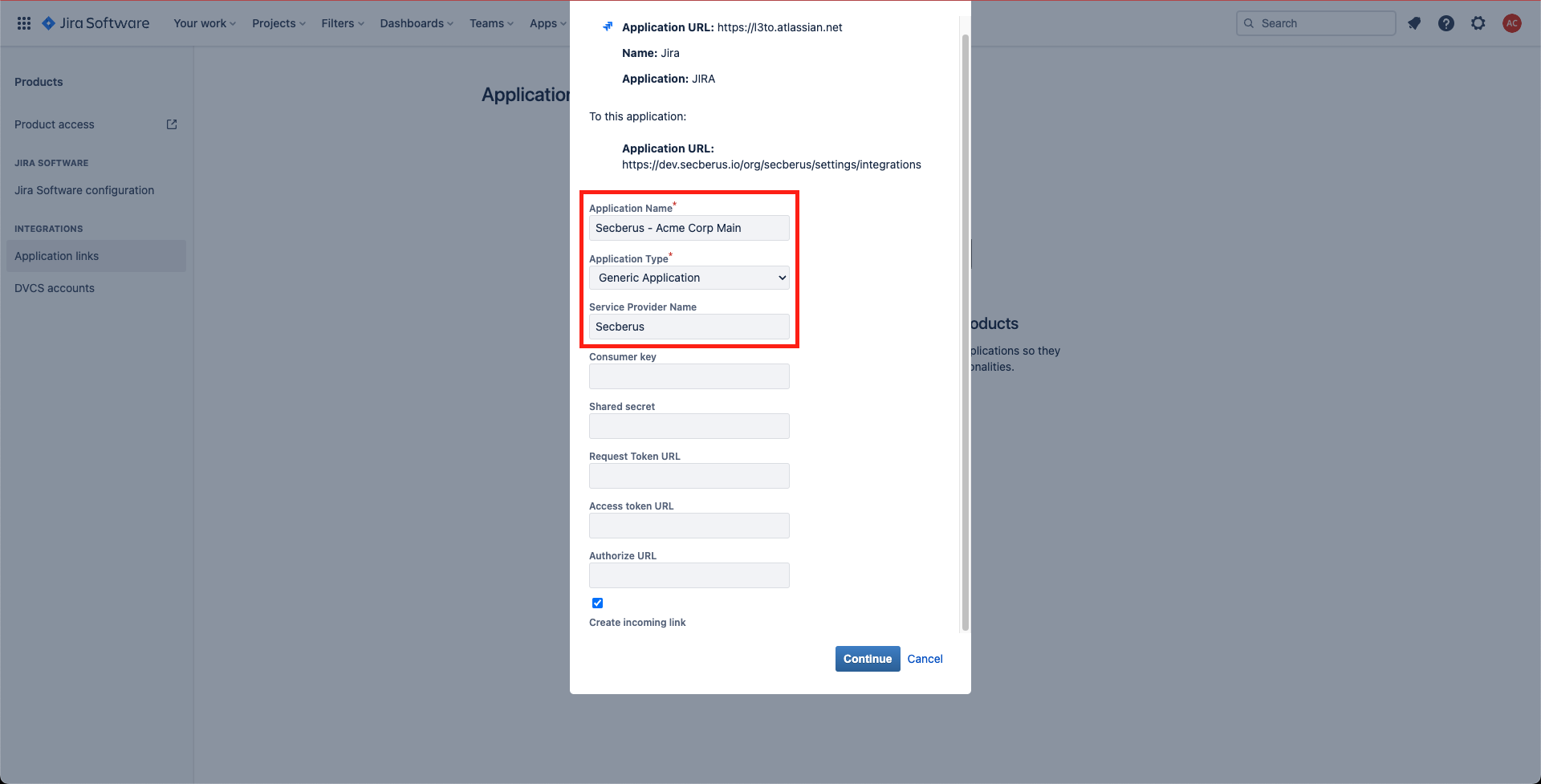The width and height of the screenshot is (1541, 784).
Task: Focus the Service Provider Name field
Action: [689, 327]
